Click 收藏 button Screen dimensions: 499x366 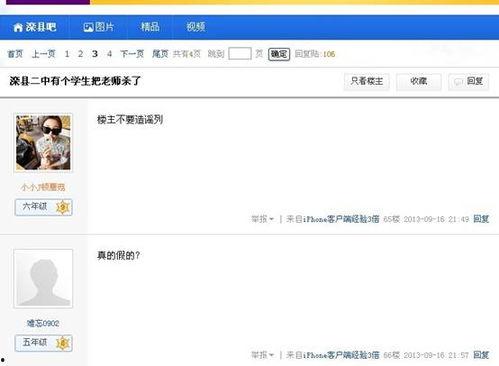[x=419, y=81]
